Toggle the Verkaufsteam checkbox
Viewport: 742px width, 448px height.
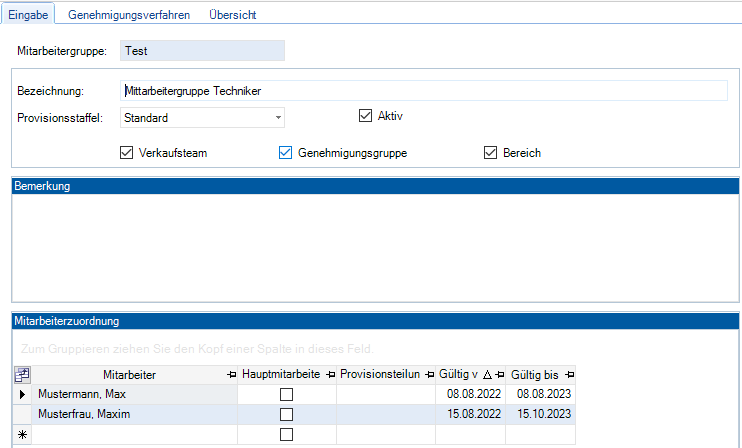(x=126, y=153)
